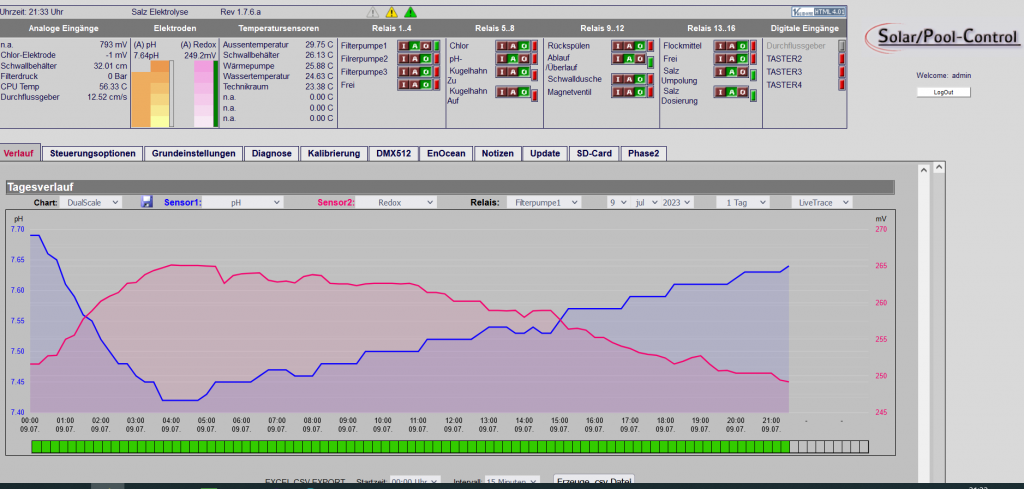Screen dimensions: 1024x489
Task: Open the Grundeinstellungen tab
Action: click(x=193, y=153)
